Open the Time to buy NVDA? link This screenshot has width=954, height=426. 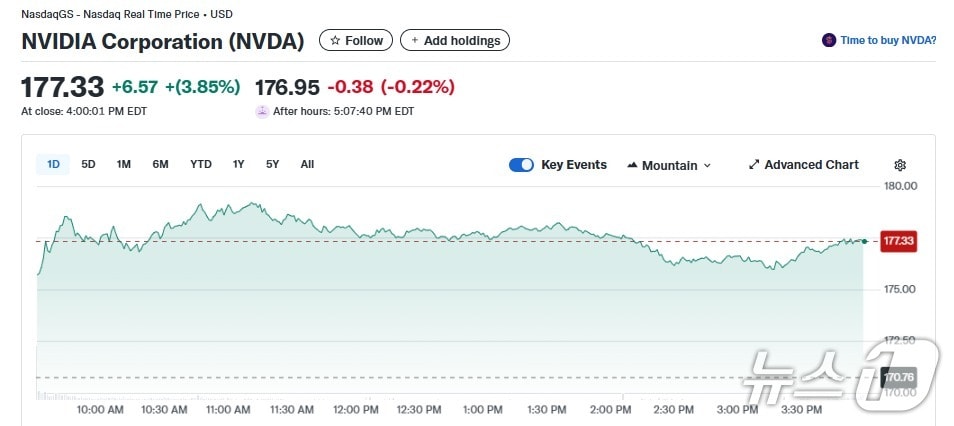point(888,40)
